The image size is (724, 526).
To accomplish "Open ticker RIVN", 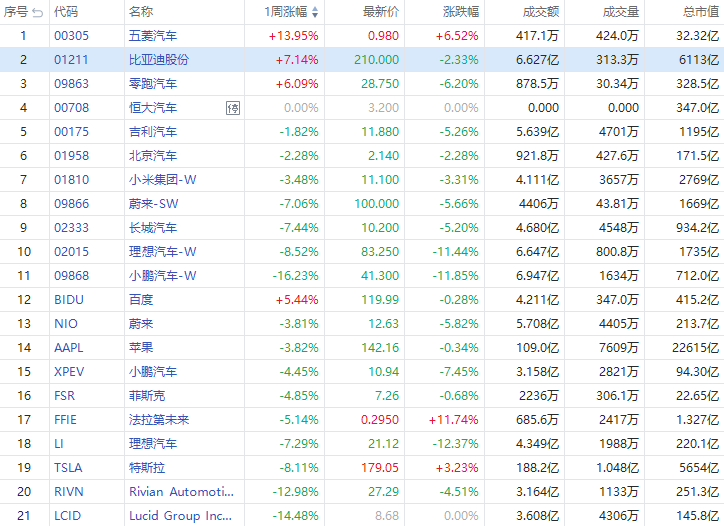I will [x=69, y=492].
